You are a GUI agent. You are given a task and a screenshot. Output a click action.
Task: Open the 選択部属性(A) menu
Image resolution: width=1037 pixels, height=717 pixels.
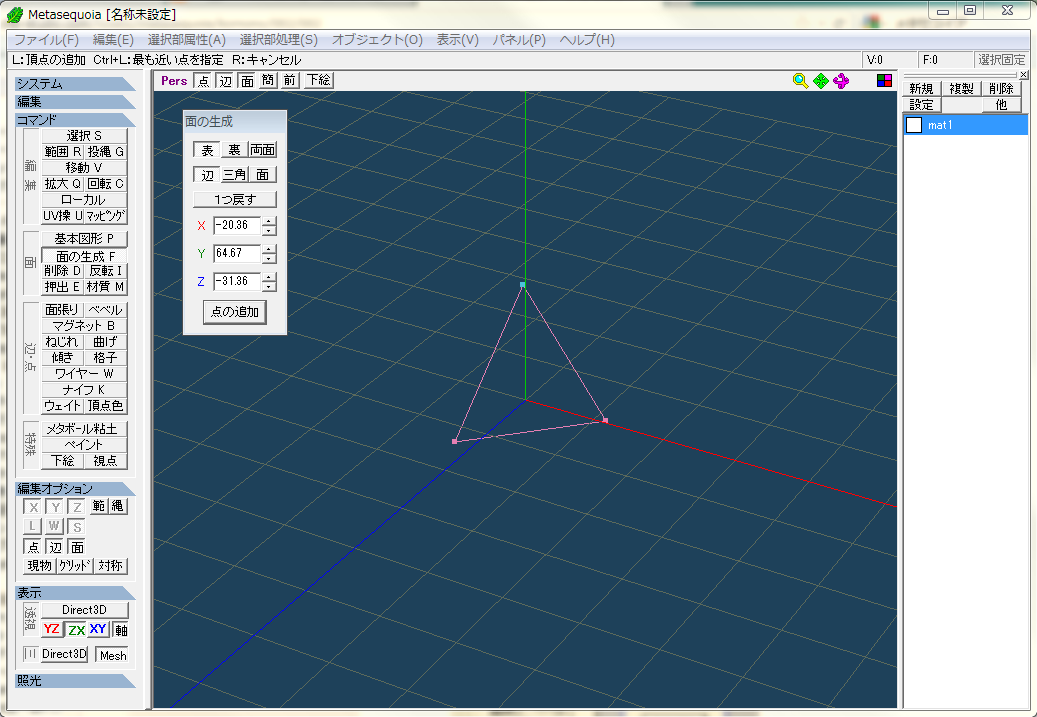(187, 40)
